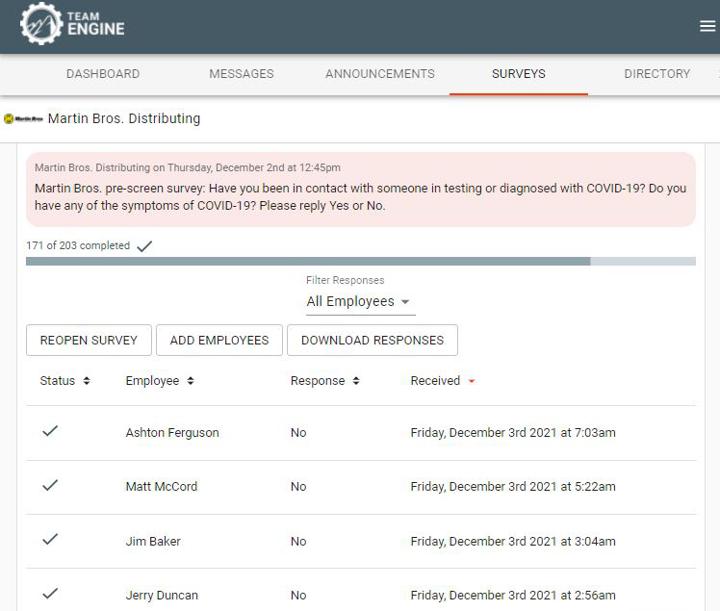Viewport: 720px width, 611px height.
Task: Click the Status column header
Action: pos(57,381)
